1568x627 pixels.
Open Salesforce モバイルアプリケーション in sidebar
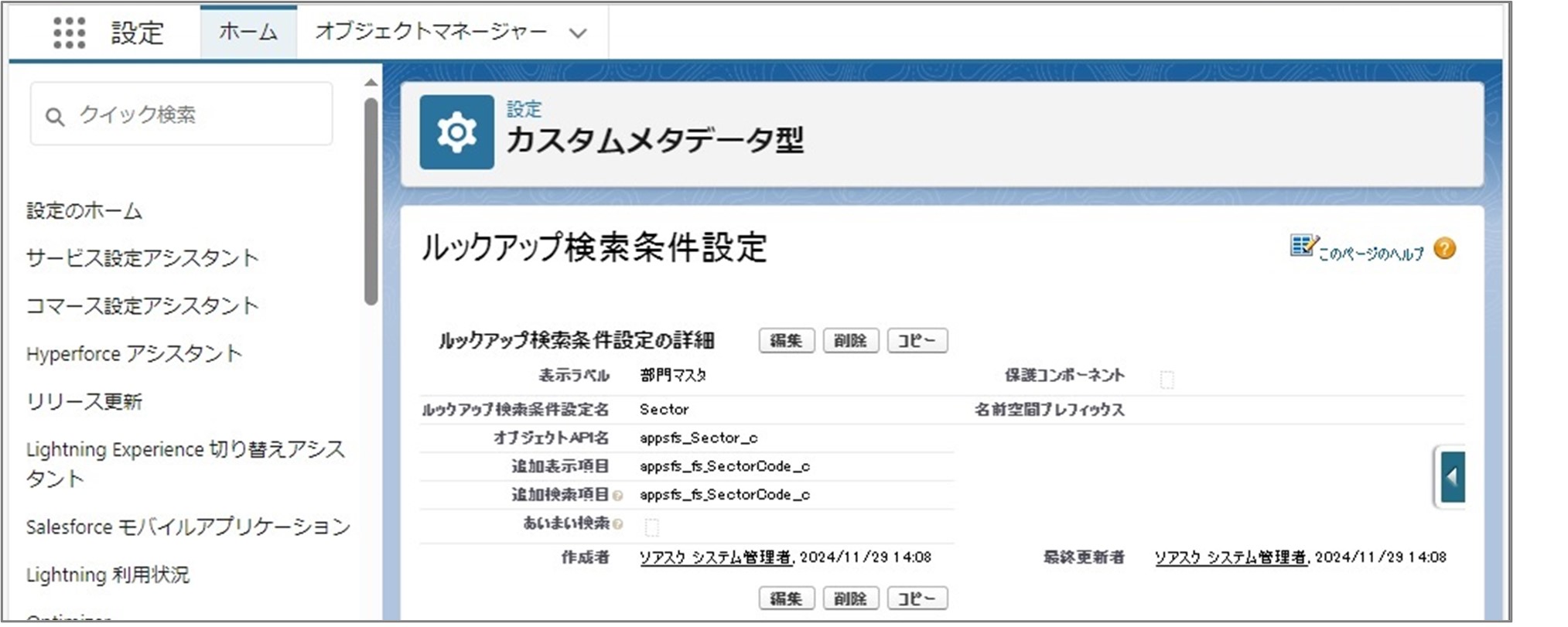pos(188,527)
